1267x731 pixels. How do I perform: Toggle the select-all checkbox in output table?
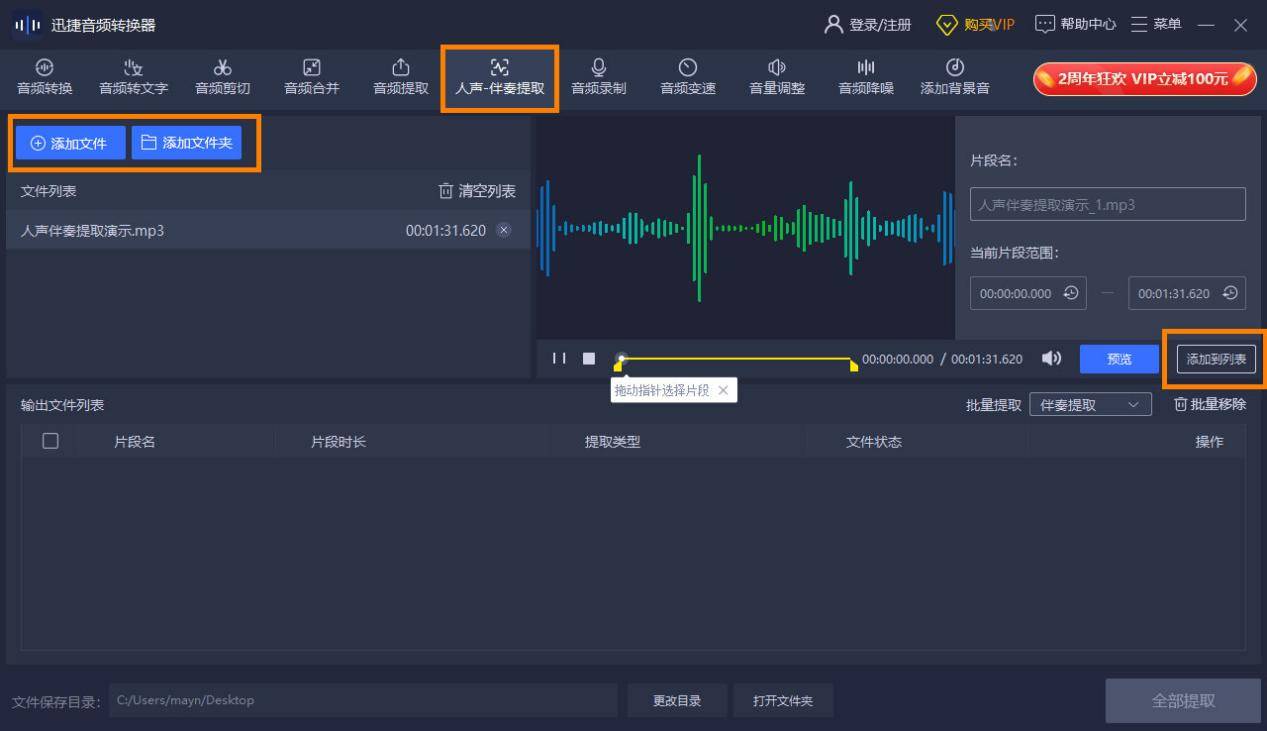pos(50,441)
